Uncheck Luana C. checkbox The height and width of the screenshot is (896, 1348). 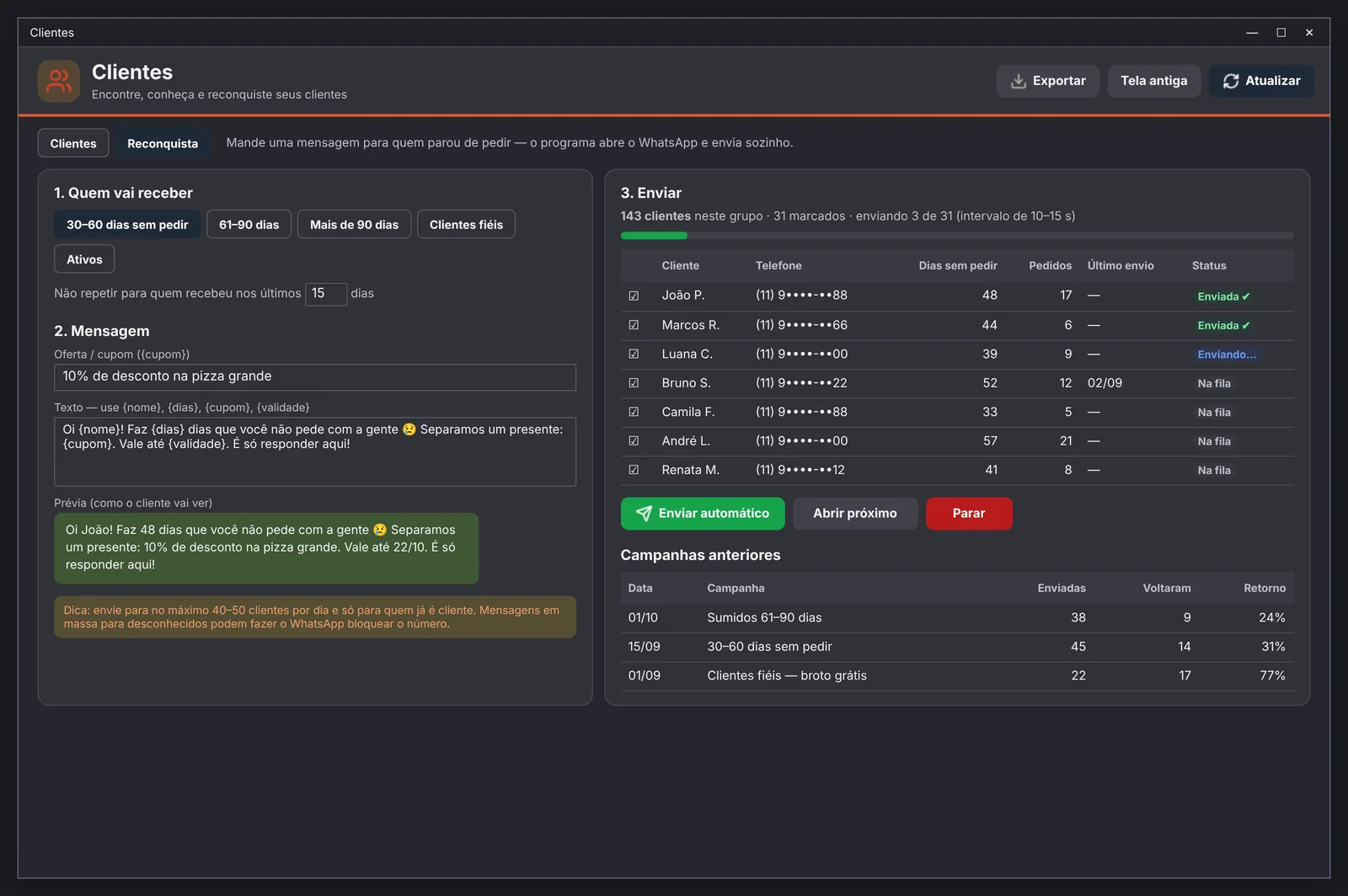[x=634, y=355]
